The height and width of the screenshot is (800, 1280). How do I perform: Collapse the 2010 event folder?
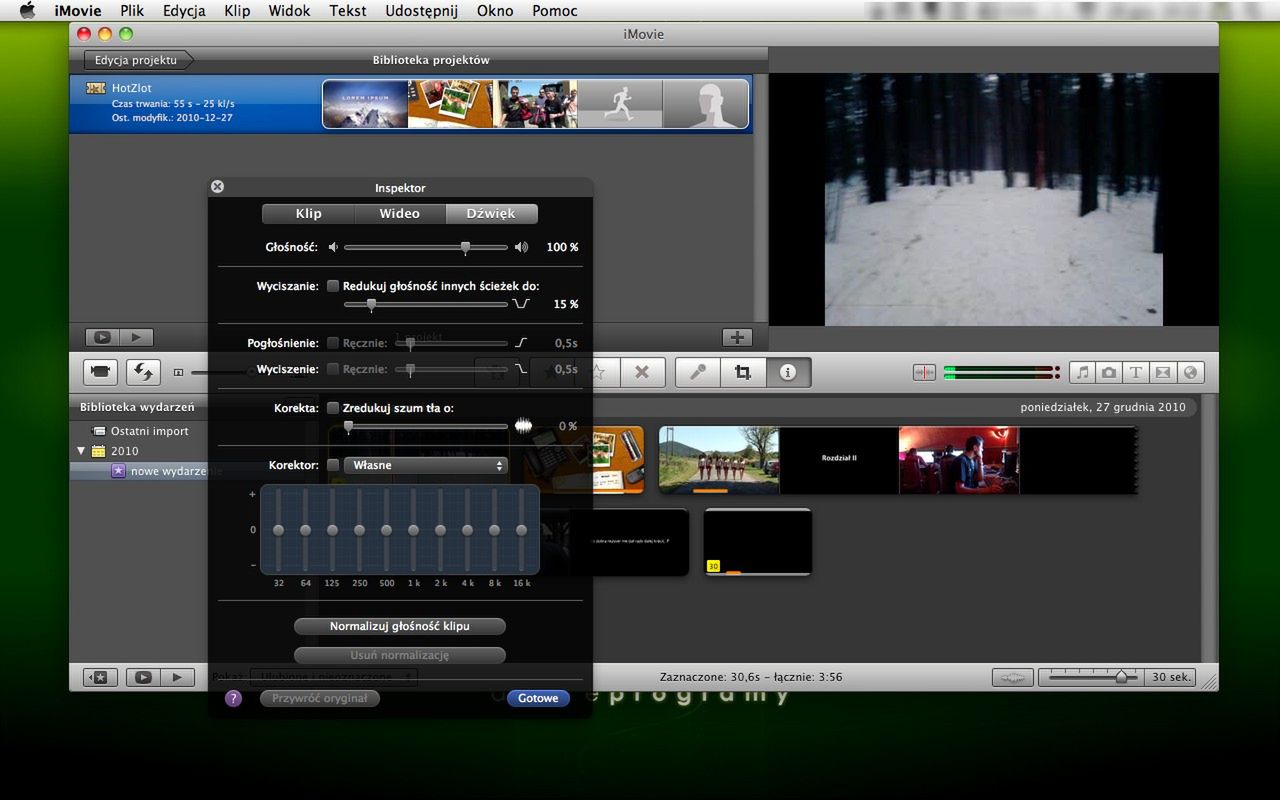click(x=82, y=451)
